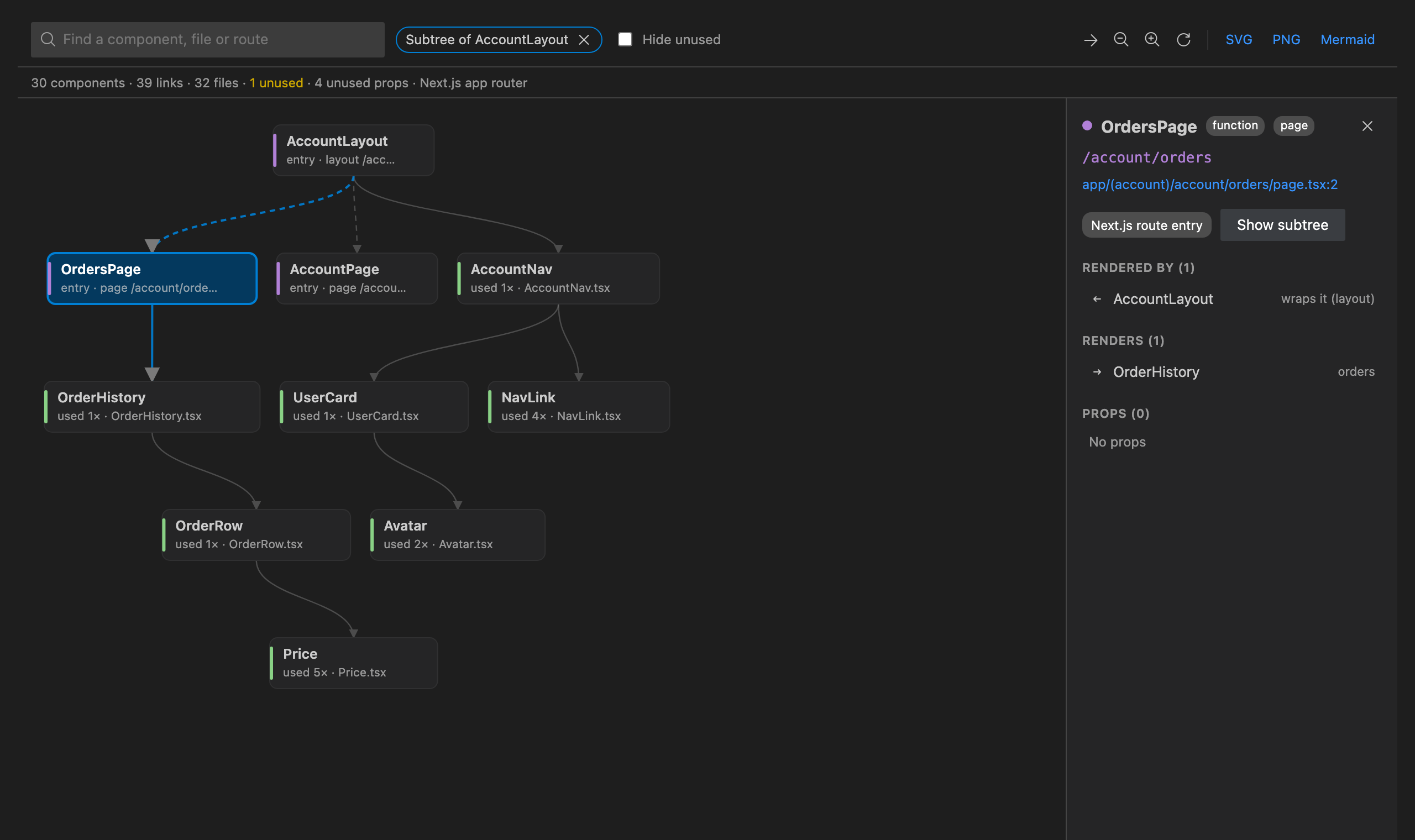Click the /account/orders route path
The width and height of the screenshot is (1415, 840).
(x=1147, y=158)
